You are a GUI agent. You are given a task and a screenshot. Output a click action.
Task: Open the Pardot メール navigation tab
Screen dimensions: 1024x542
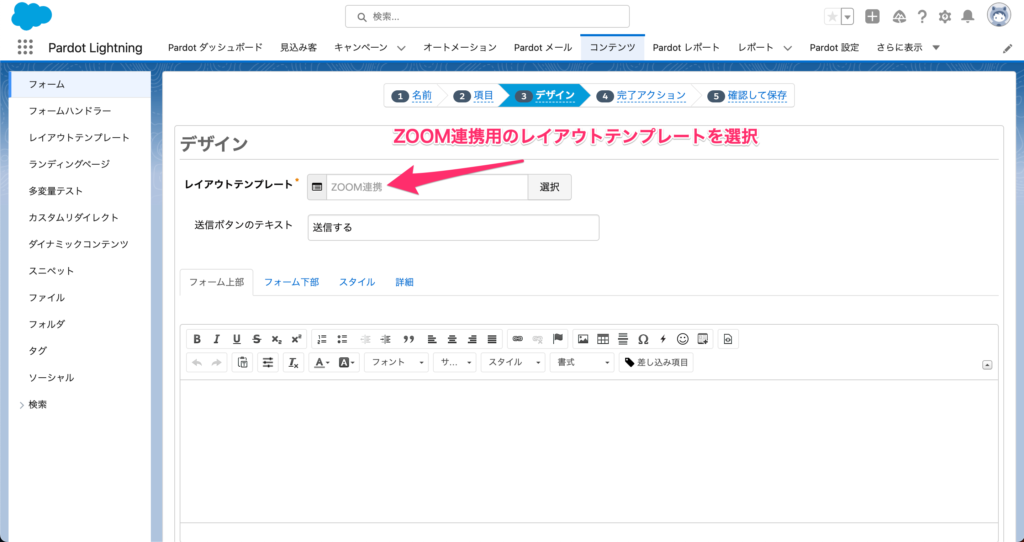click(x=543, y=47)
